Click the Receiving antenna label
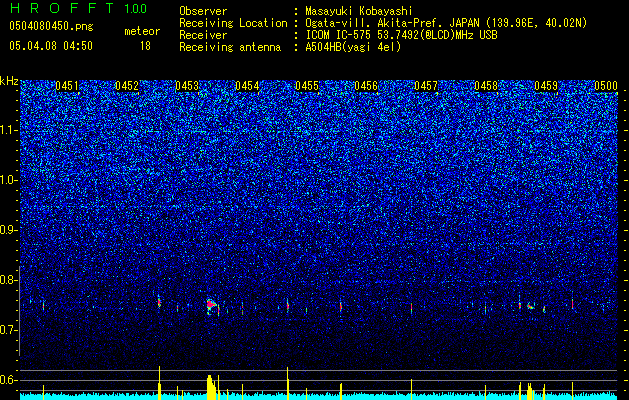 [230, 47]
